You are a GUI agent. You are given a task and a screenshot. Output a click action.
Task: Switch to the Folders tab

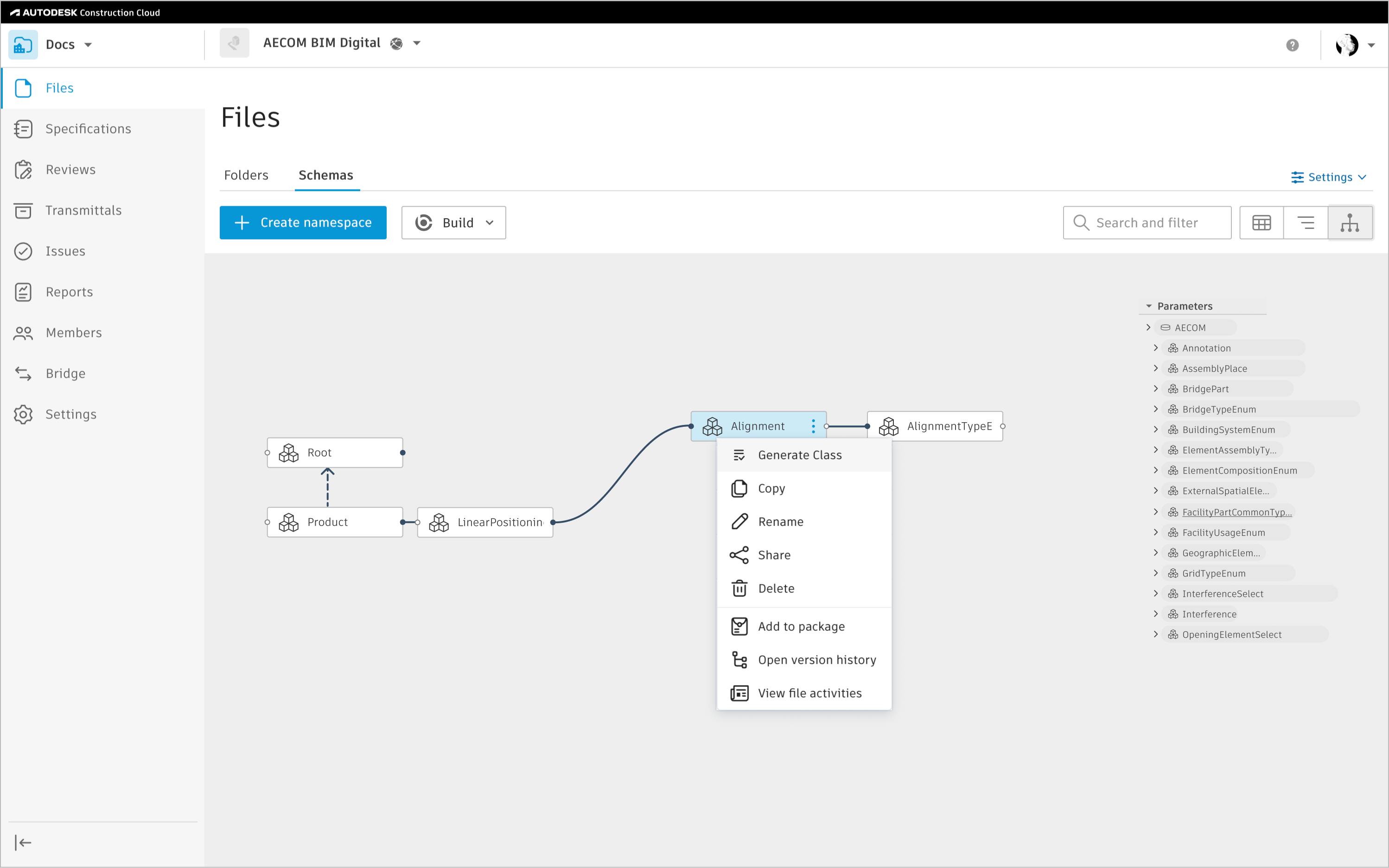tap(246, 175)
